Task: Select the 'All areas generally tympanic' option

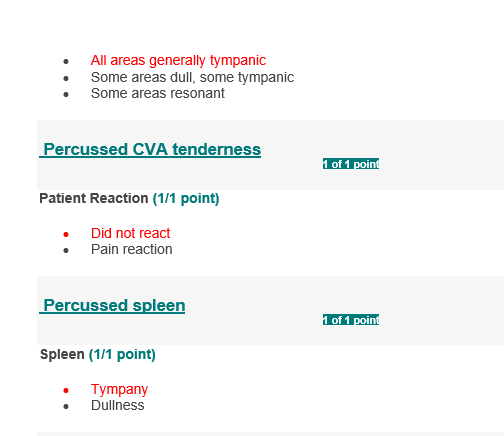Action: [178, 61]
